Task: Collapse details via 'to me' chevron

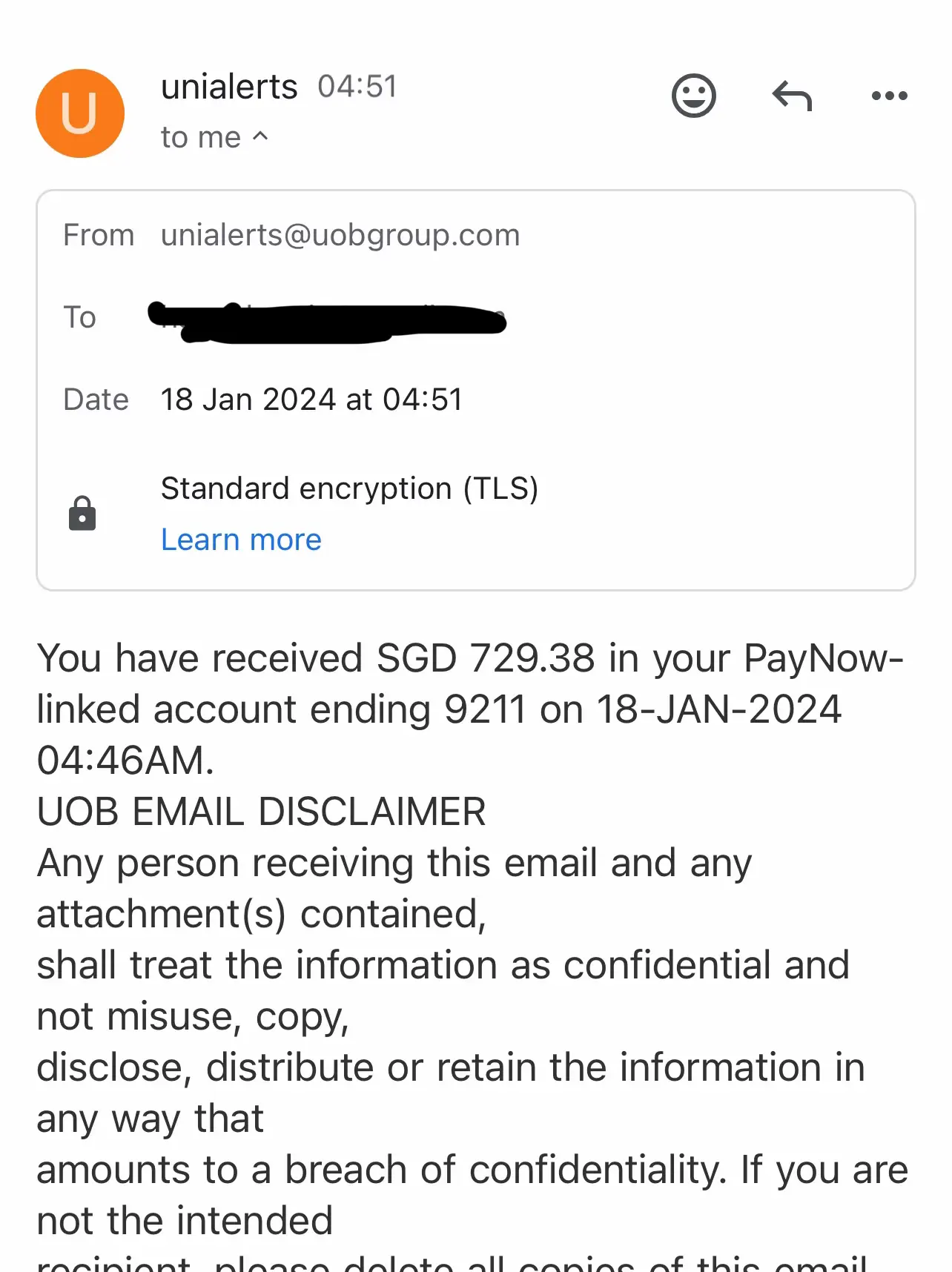Action: (260, 136)
